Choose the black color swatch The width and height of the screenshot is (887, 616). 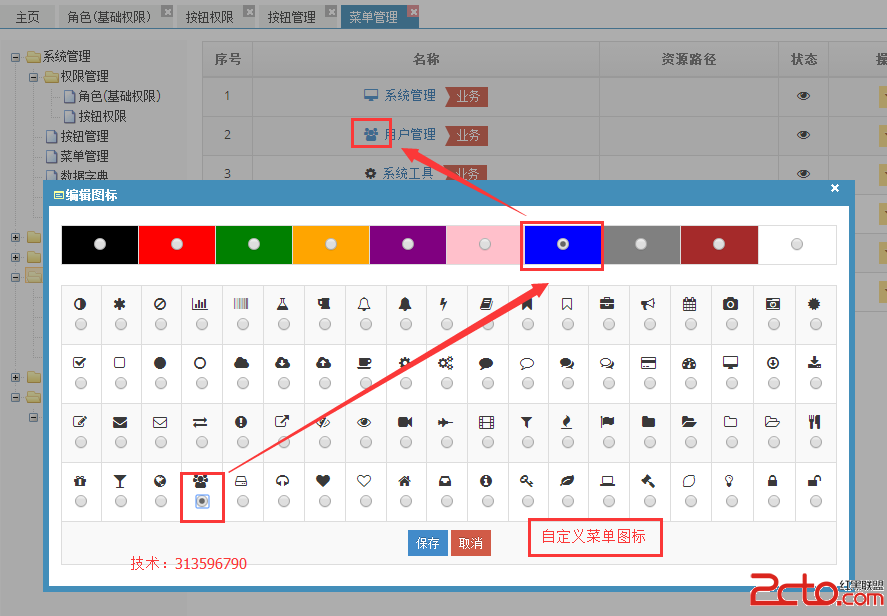100,244
